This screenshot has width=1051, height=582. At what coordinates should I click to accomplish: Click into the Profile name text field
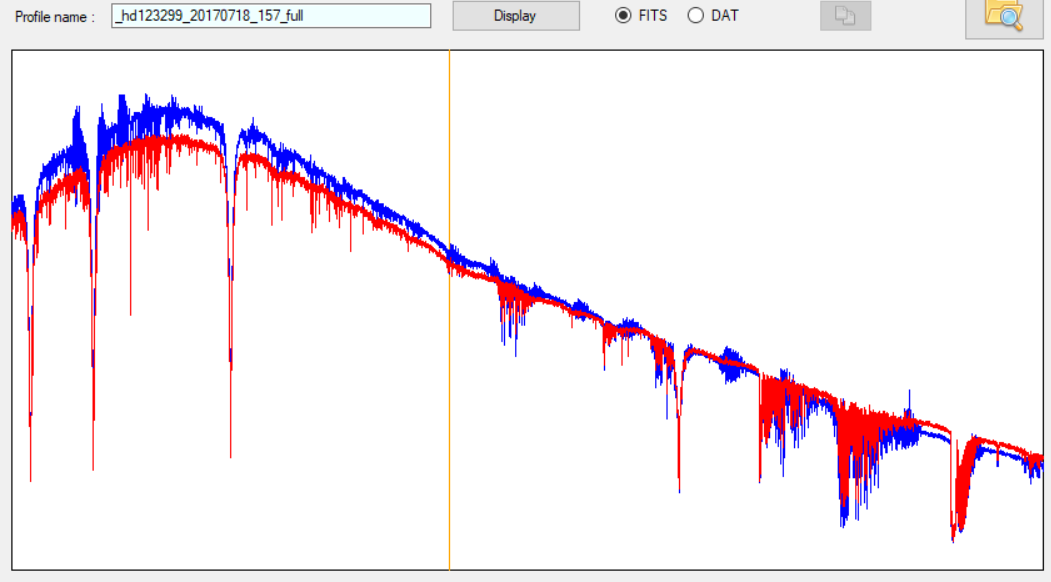pos(270,16)
